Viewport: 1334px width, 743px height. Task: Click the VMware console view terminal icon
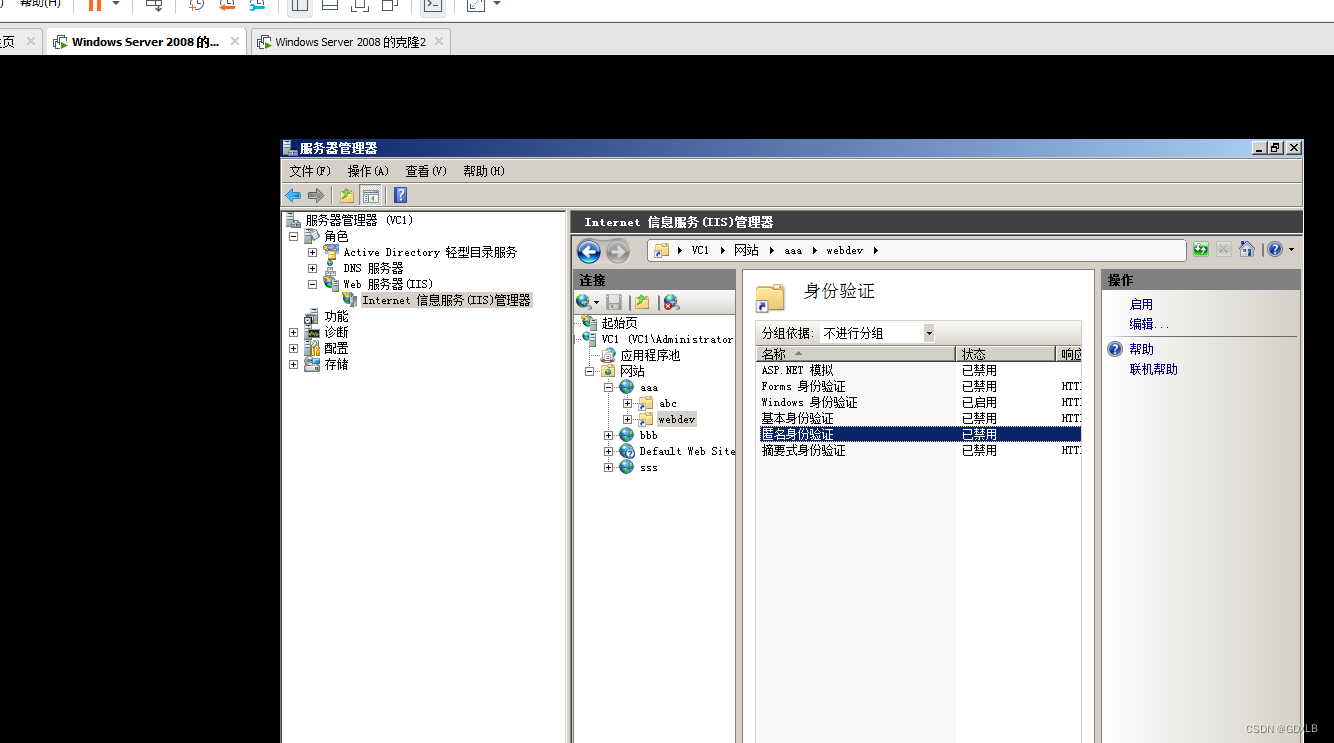432,5
